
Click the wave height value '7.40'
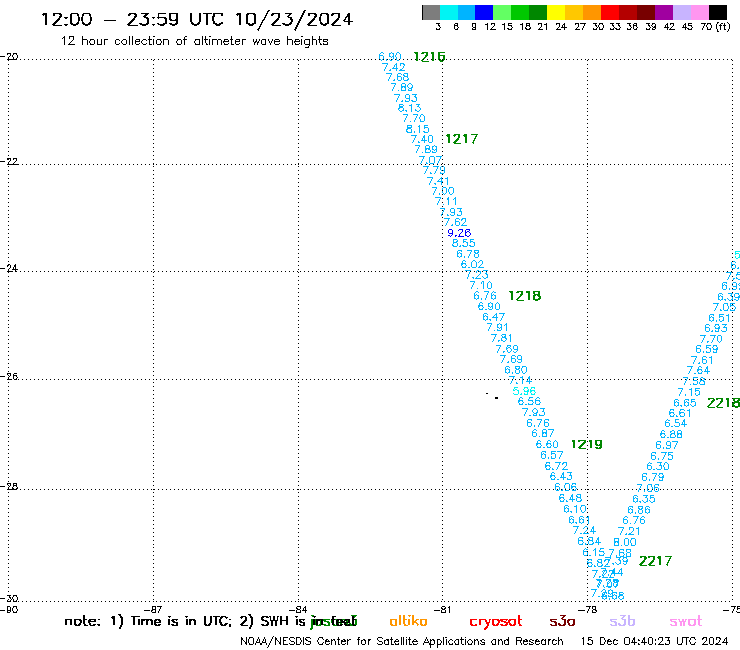422,139
